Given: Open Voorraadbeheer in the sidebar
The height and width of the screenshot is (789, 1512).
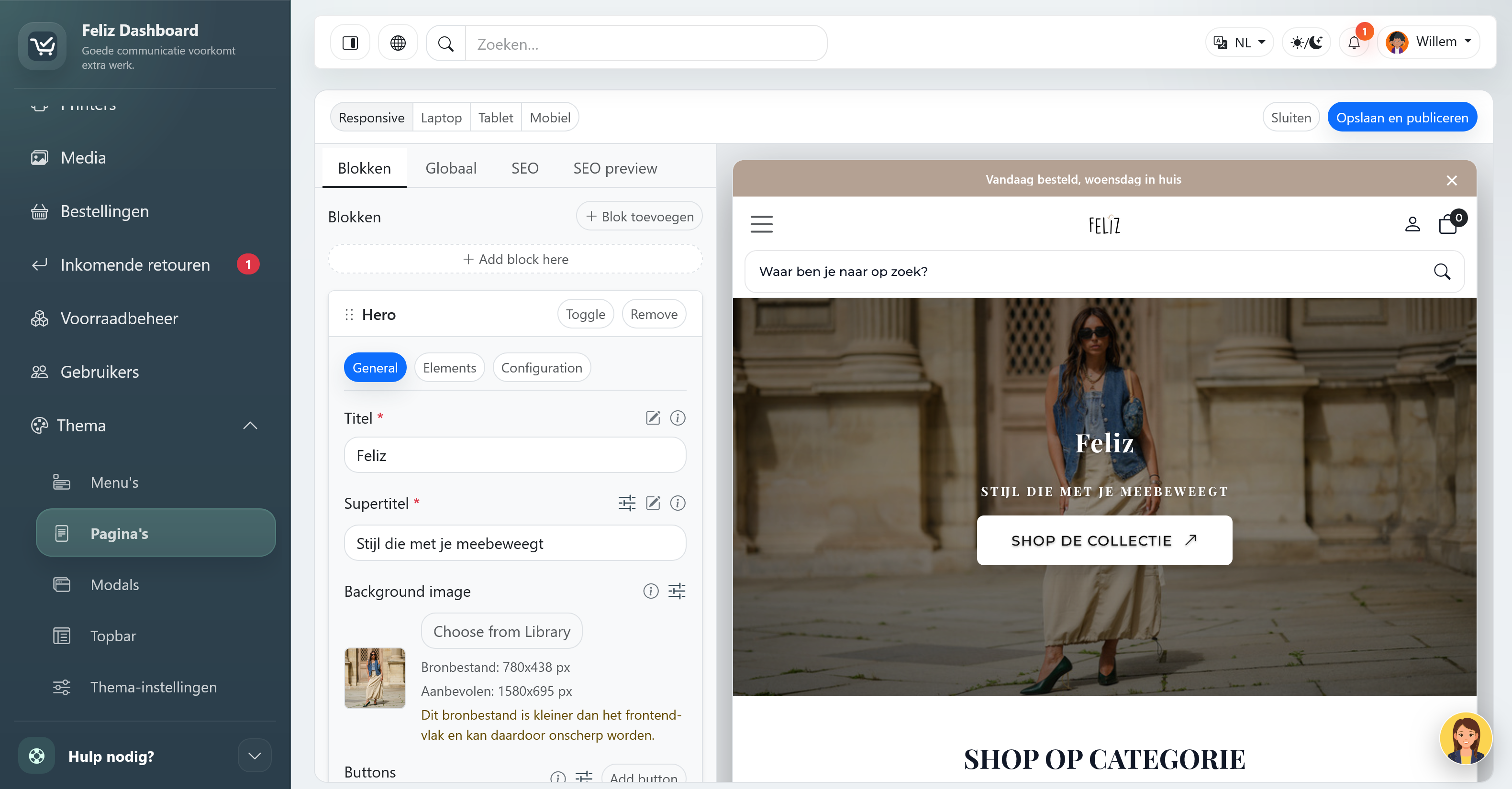Looking at the screenshot, I should [119, 318].
